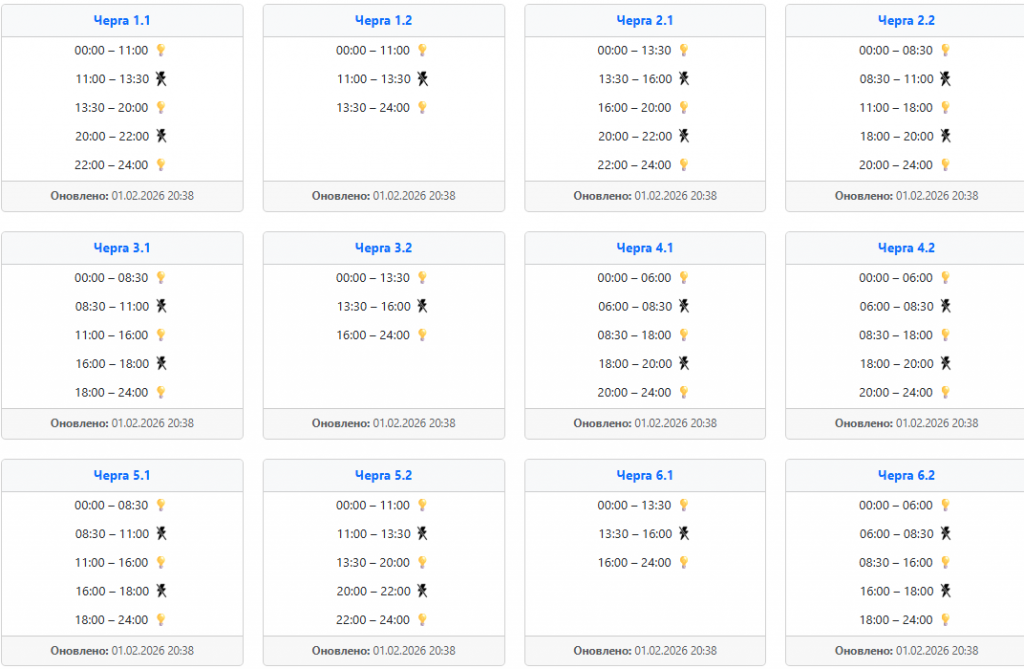Click outage icon beside 16:00 – 18:00 in Черга 3.1
This screenshot has height=669, width=1024.
click(x=160, y=364)
